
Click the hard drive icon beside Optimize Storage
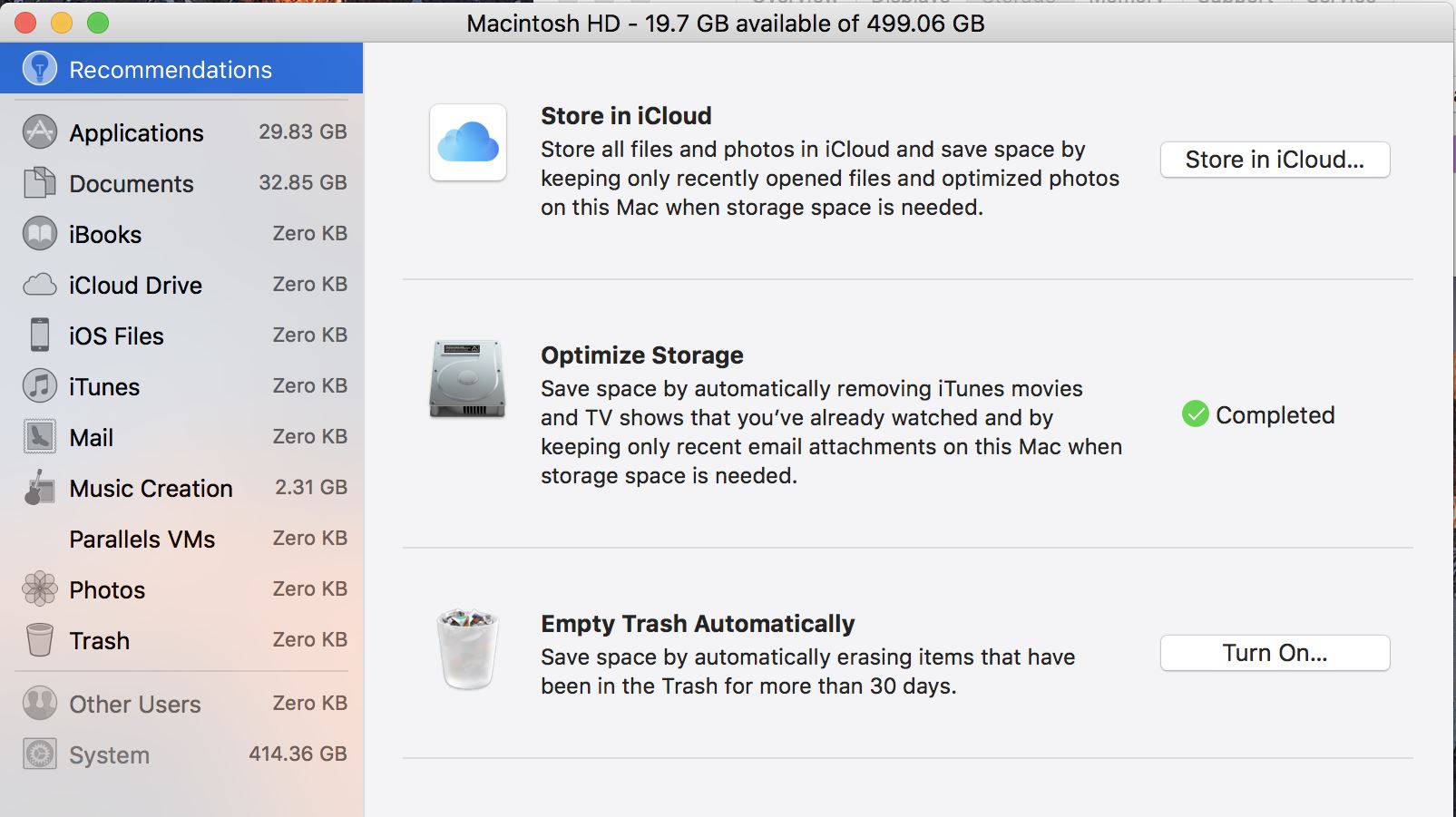[467, 379]
